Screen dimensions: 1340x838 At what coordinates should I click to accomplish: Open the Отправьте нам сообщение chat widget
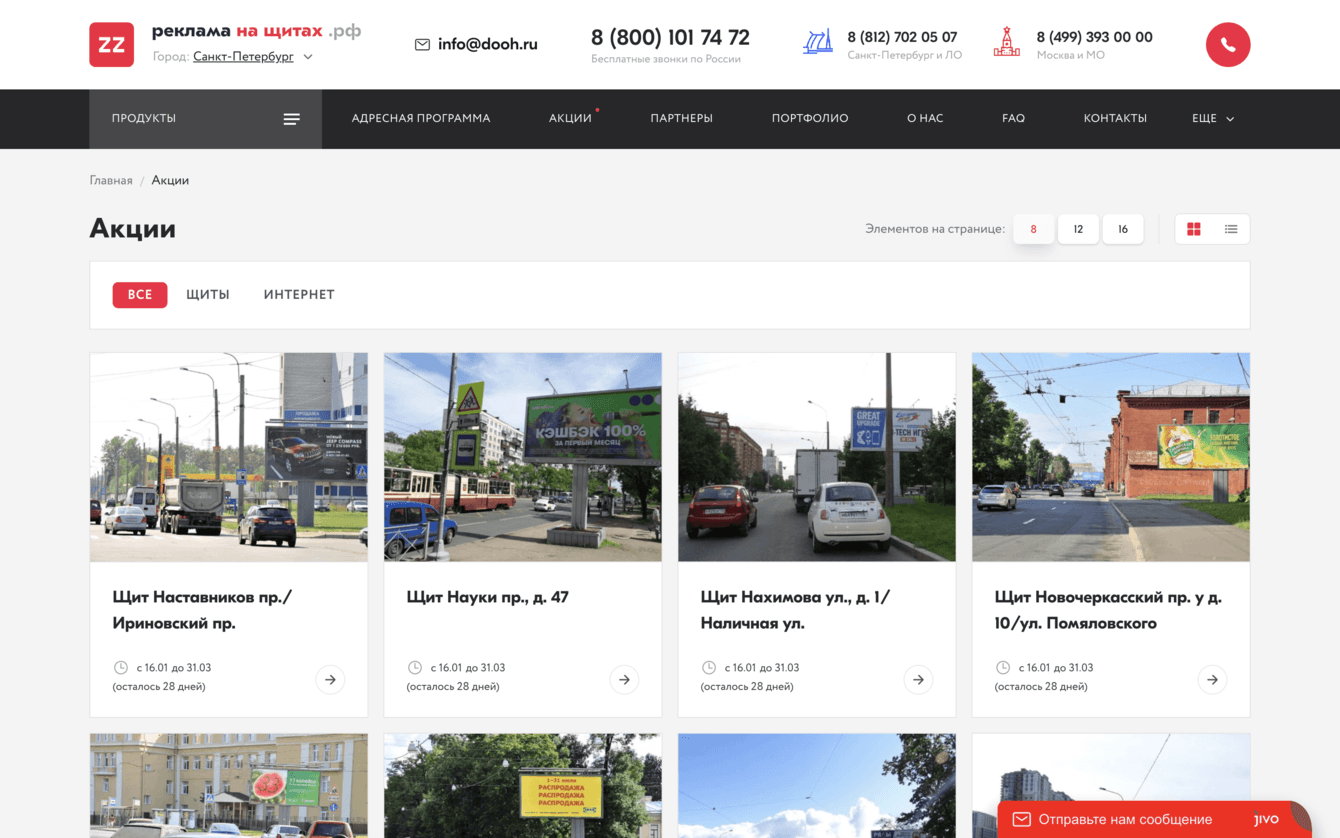point(1154,819)
